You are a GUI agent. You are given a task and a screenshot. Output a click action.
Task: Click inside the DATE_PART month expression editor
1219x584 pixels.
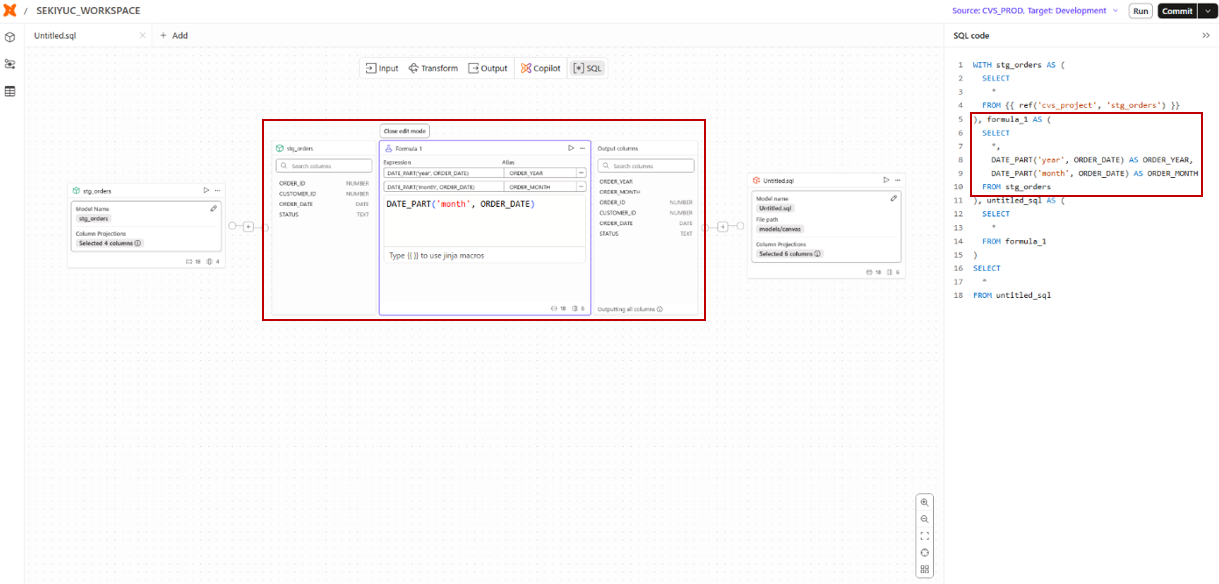485,220
